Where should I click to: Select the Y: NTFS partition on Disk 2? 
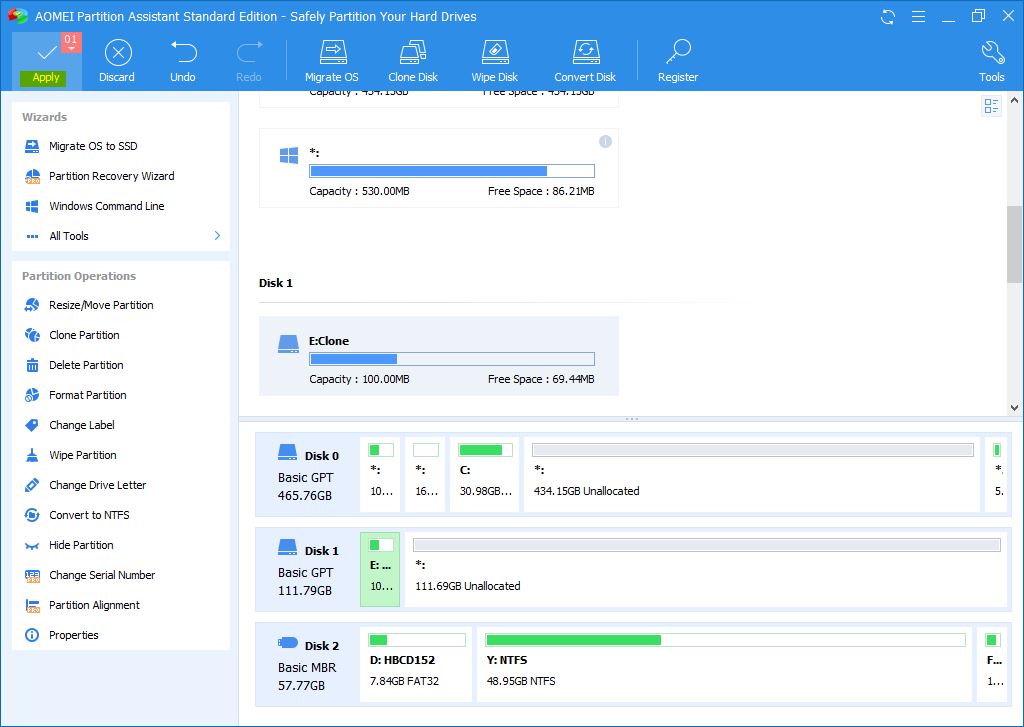[724, 664]
